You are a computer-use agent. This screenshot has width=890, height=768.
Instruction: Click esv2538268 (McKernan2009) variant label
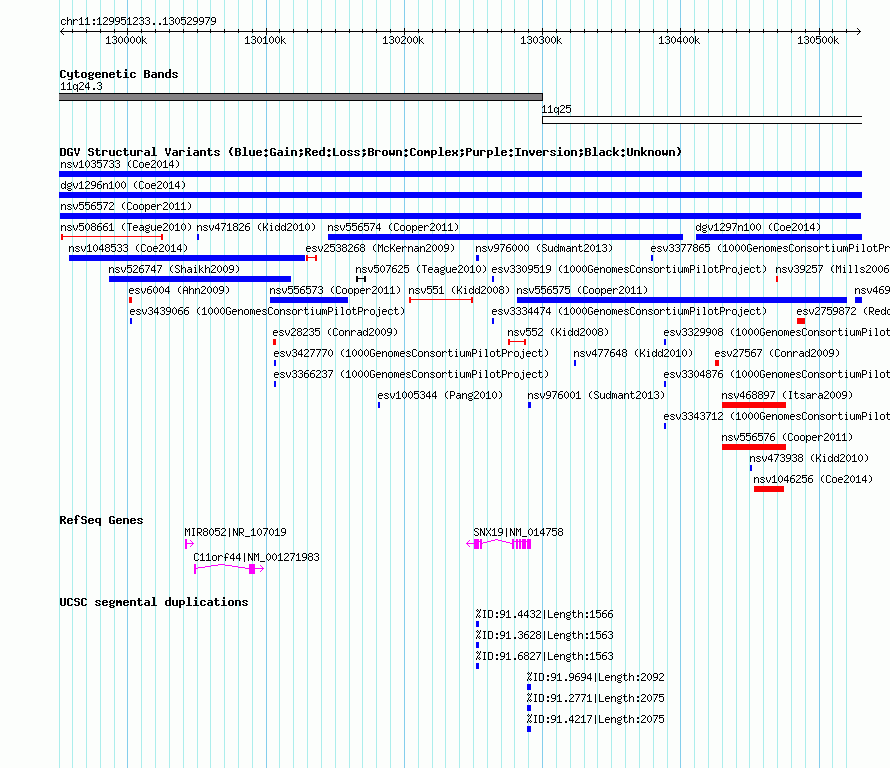coord(380,249)
